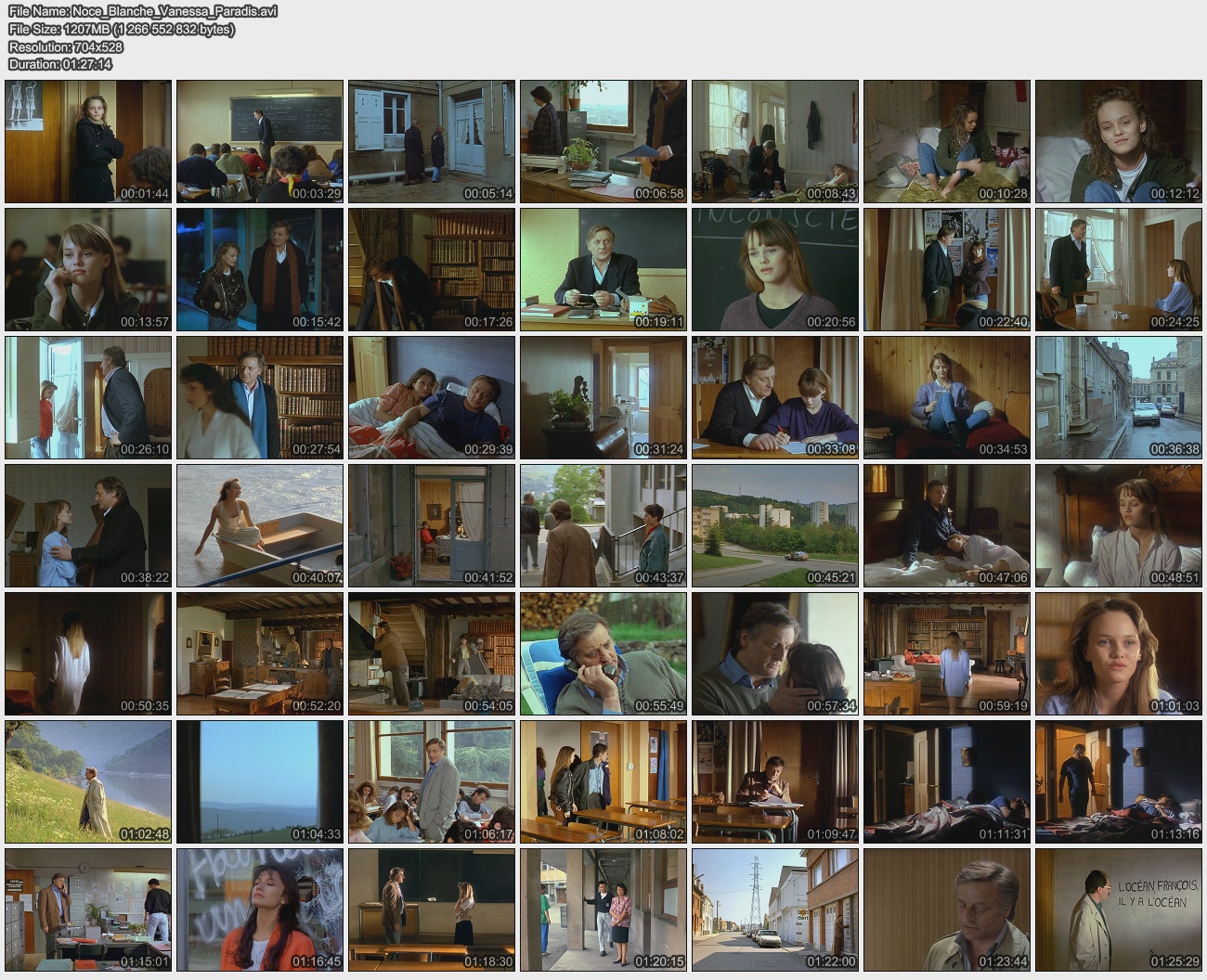This screenshot has height=980, width=1207.
Task: Open the close-up thumbnail at 00:12:12
Action: [1119, 141]
